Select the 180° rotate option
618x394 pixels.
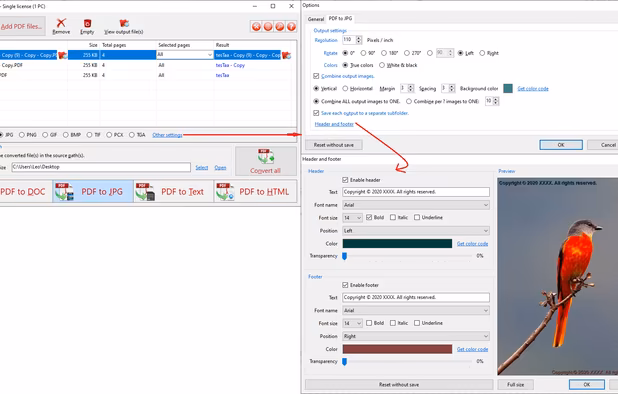tap(383, 53)
